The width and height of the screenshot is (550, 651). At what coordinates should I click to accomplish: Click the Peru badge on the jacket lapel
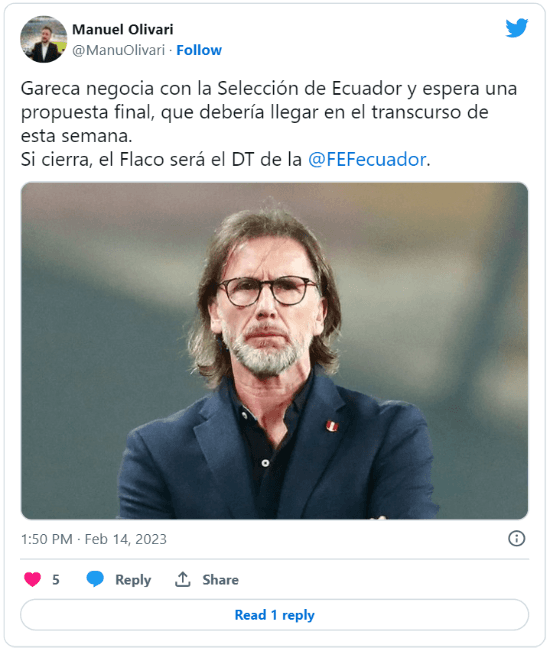tap(331, 426)
